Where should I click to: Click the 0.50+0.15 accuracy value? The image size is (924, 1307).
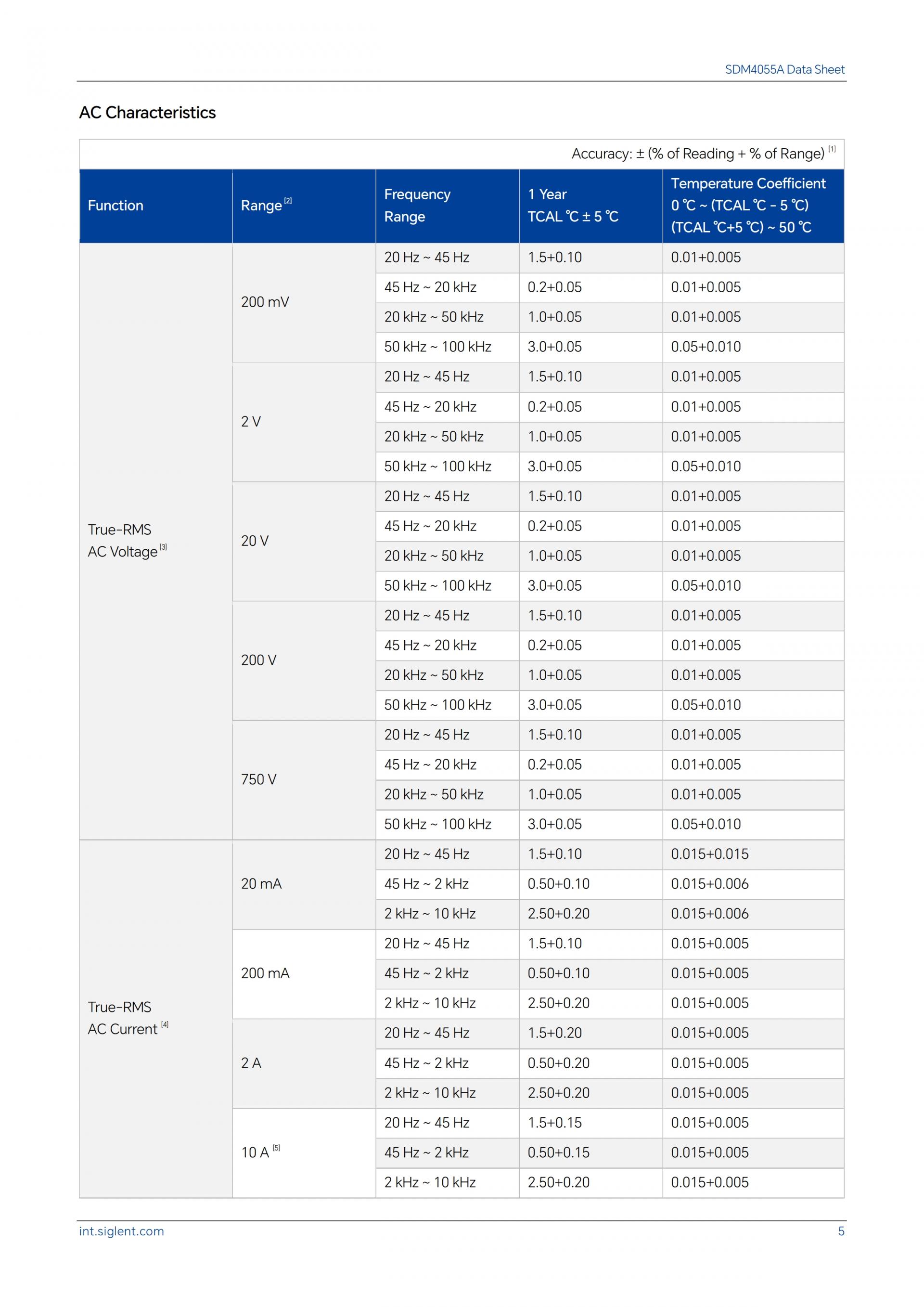click(559, 1152)
